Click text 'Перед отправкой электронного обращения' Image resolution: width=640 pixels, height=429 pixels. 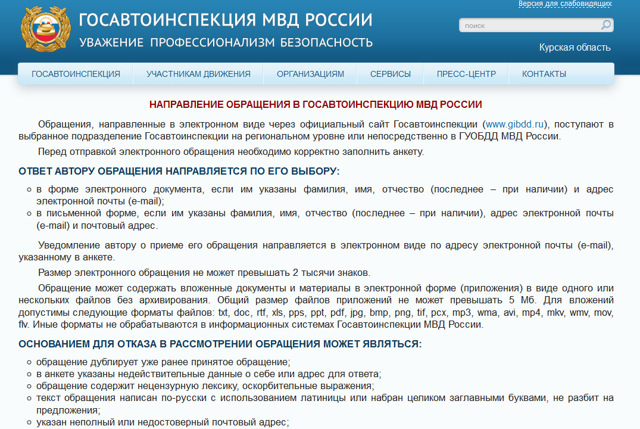231,151
